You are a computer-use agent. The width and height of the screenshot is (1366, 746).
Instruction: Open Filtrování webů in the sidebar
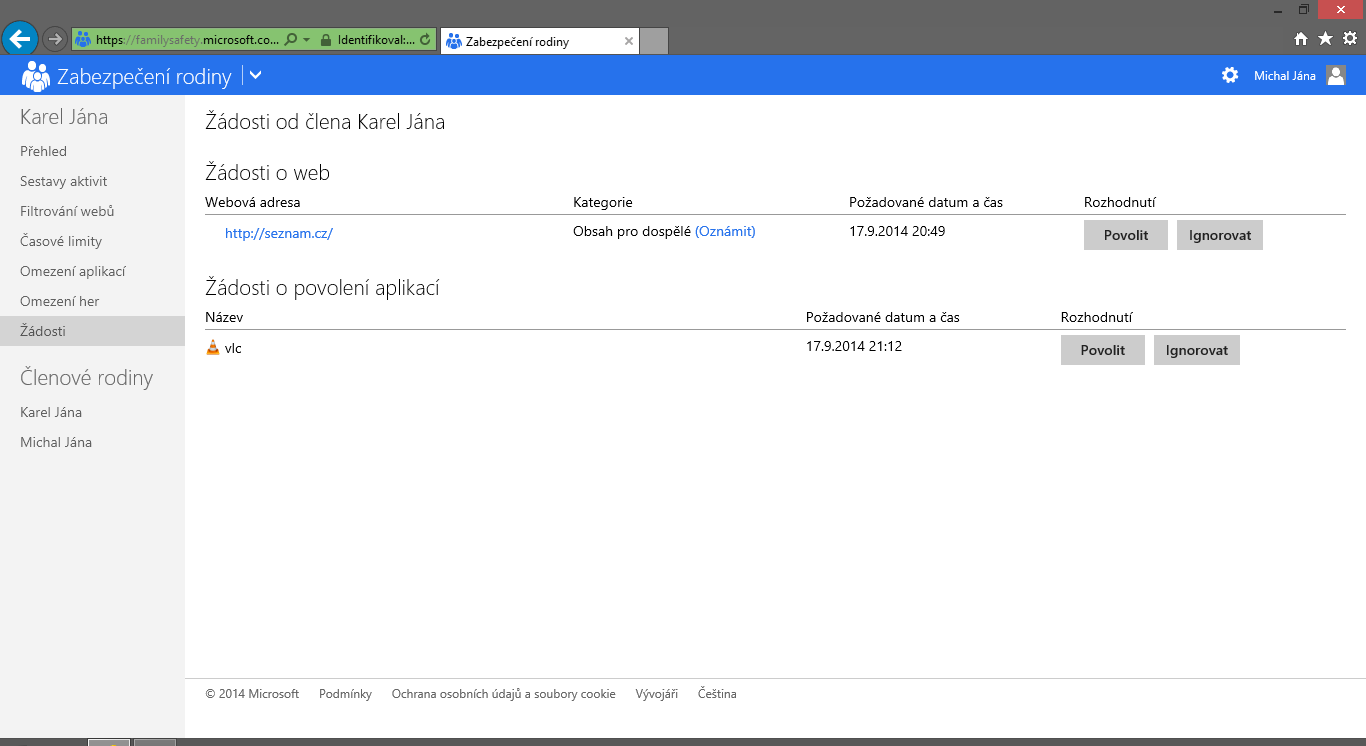click(x=67, y=211)
